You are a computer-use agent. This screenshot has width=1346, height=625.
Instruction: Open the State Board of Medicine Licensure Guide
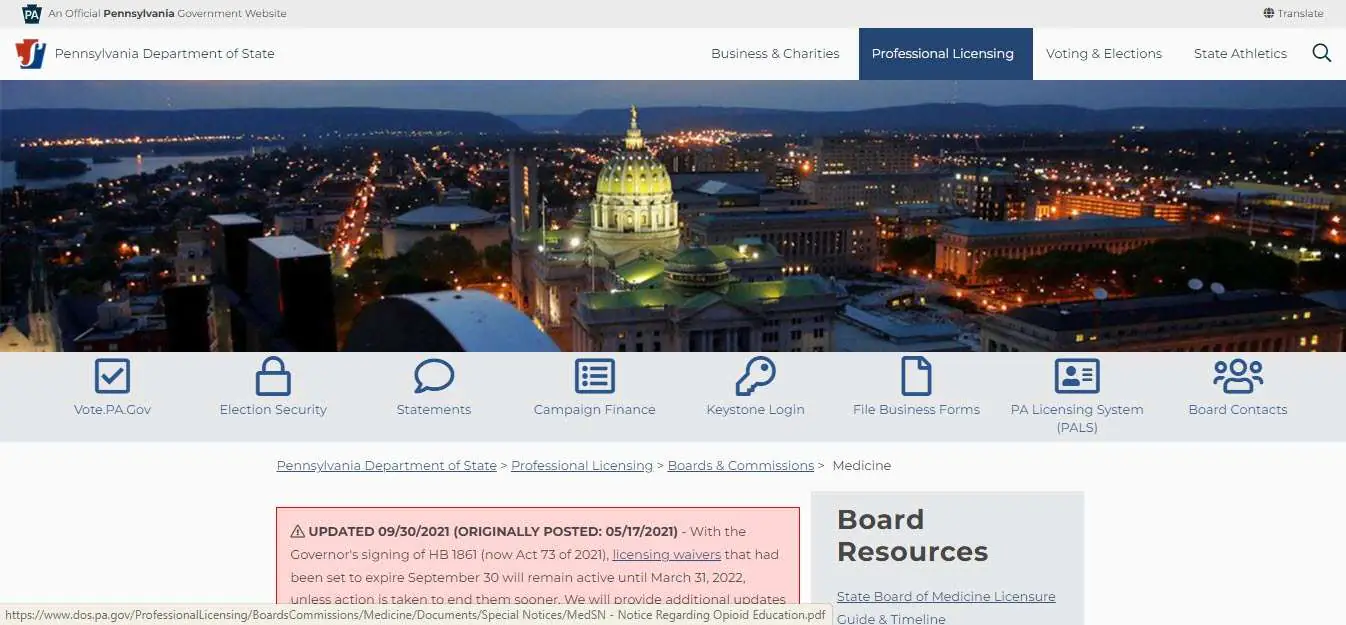point(946,596)
